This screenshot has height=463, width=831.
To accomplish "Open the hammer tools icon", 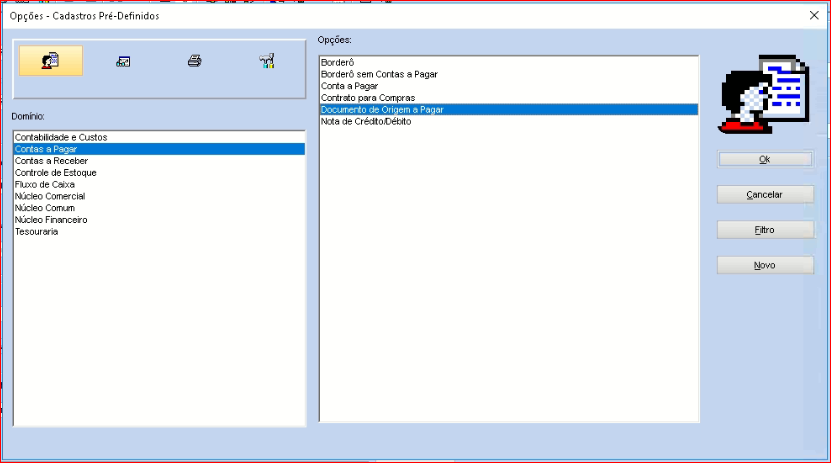I will 266,62.
